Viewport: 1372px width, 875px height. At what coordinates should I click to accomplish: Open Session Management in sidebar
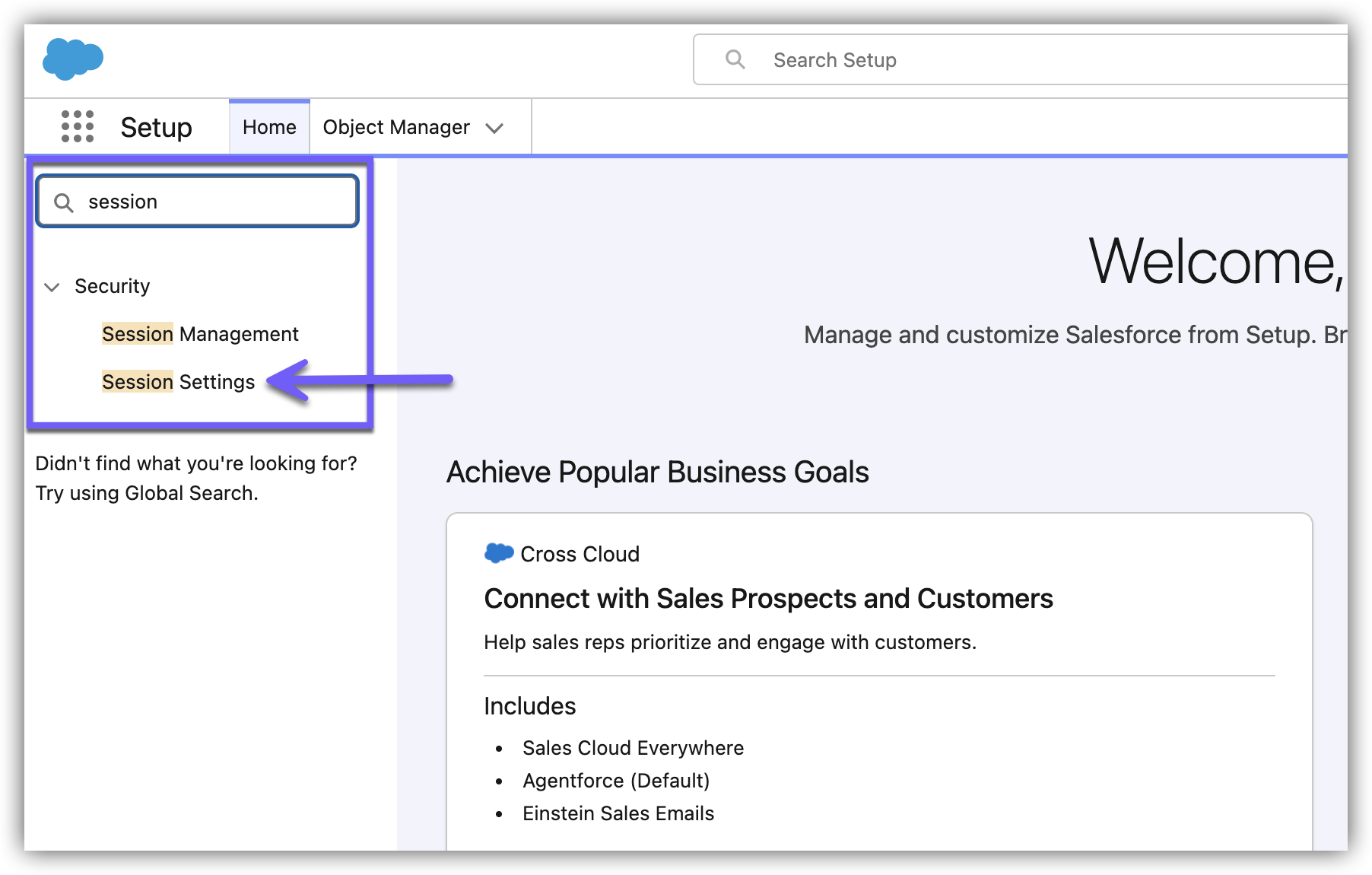[200, 334]
